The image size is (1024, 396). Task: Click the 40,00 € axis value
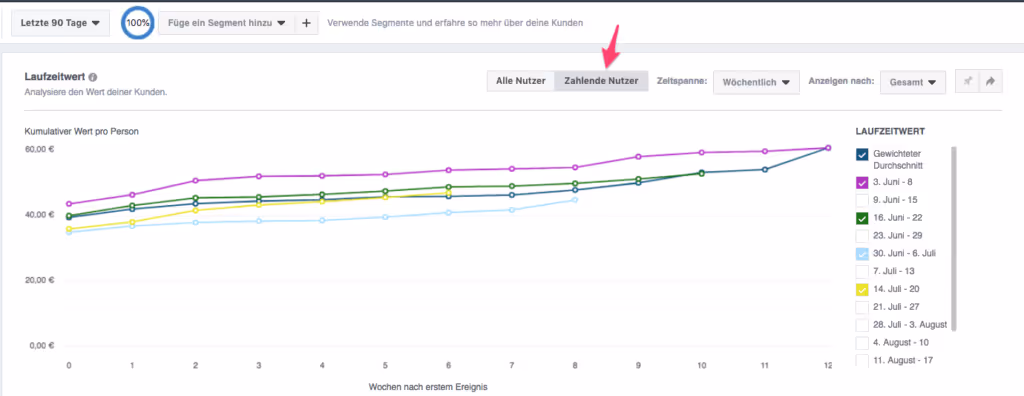click(x=39, y=214)
